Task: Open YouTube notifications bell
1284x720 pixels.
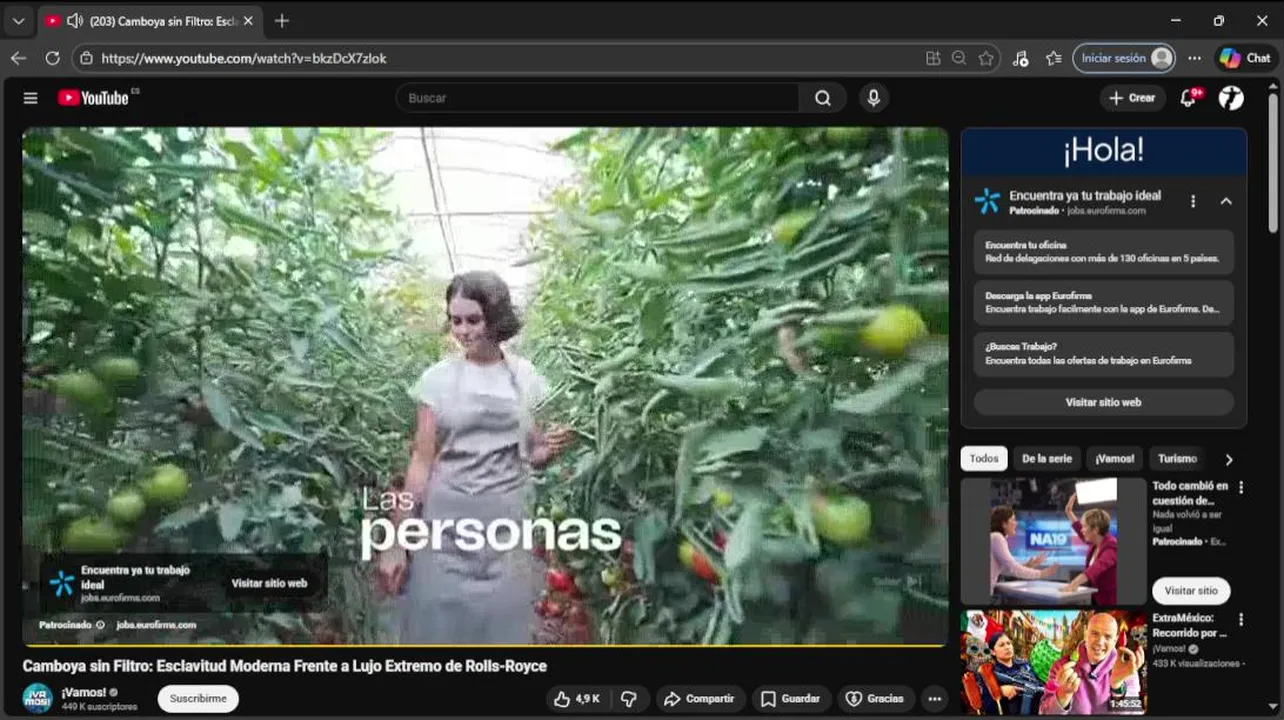Action: 1188,98
